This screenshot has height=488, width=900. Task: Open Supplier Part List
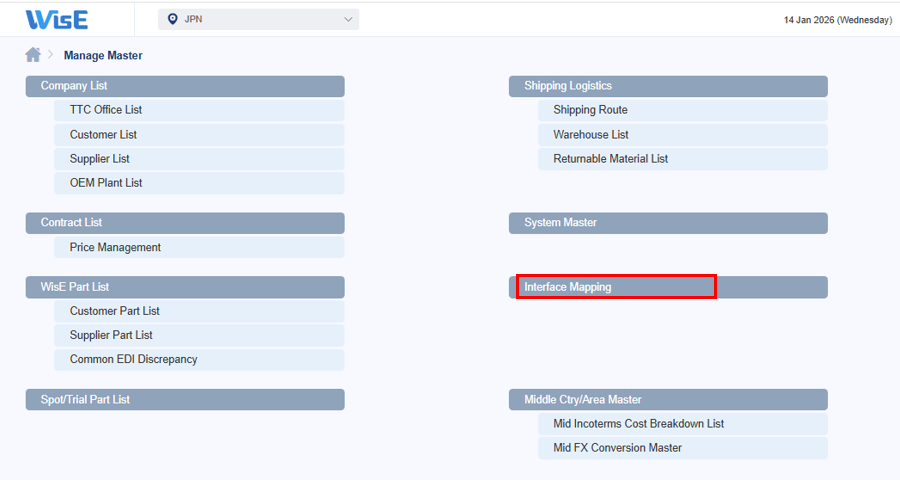coord(199,335)
